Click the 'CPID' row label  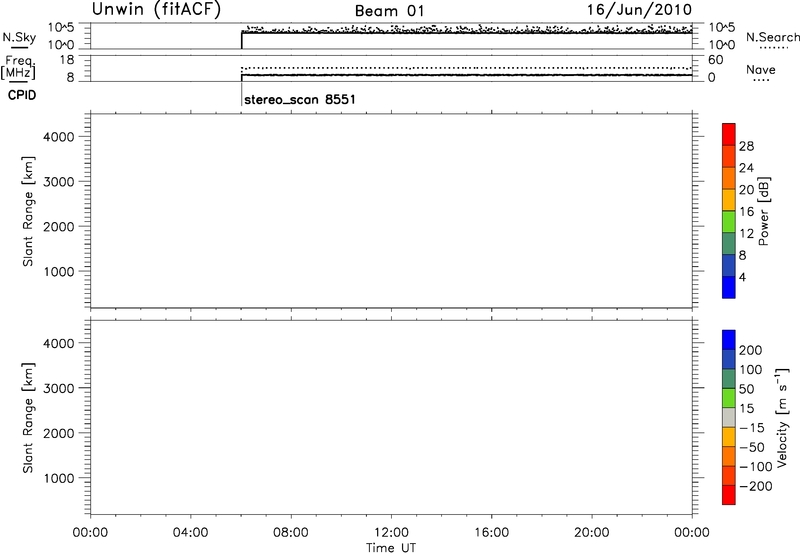(x=22, y=95)
